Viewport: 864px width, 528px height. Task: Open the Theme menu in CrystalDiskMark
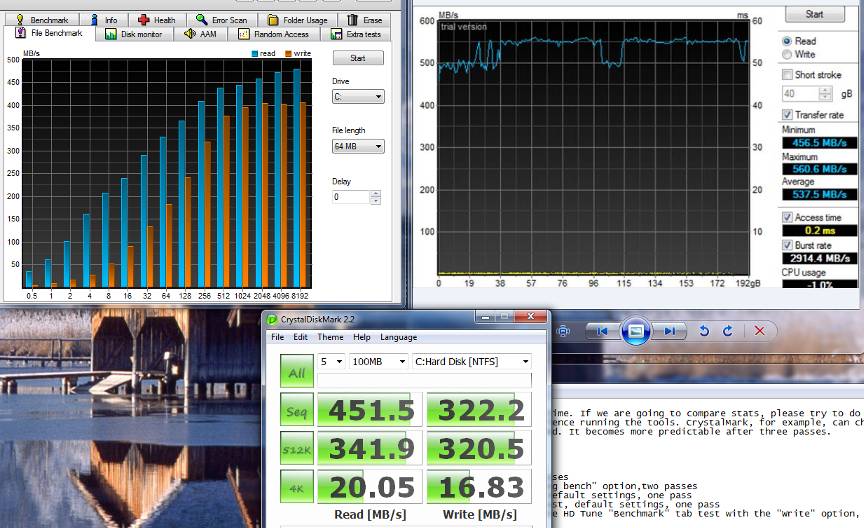[330, 337]
